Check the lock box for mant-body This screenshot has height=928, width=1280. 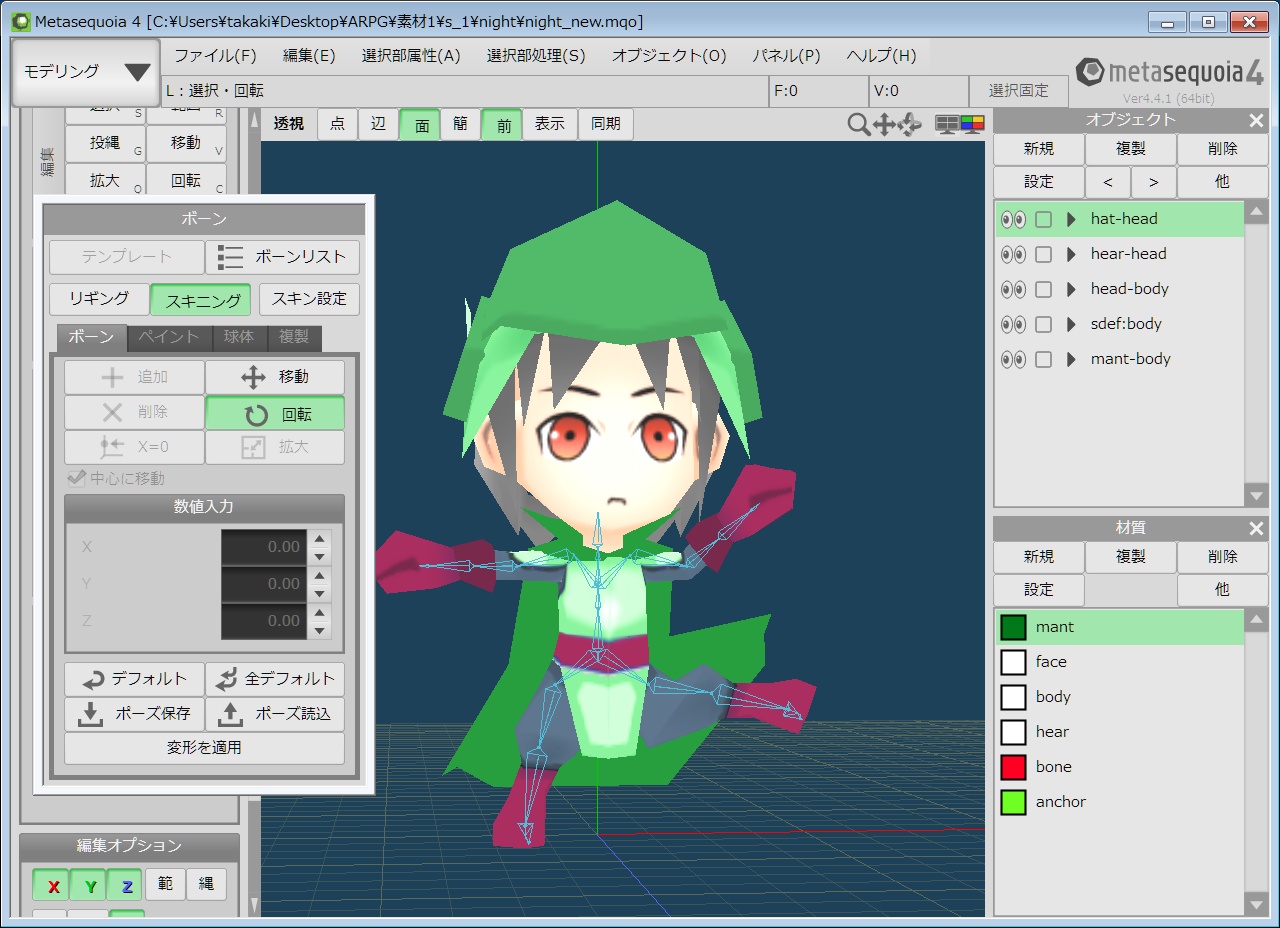tap(1043, 359)
